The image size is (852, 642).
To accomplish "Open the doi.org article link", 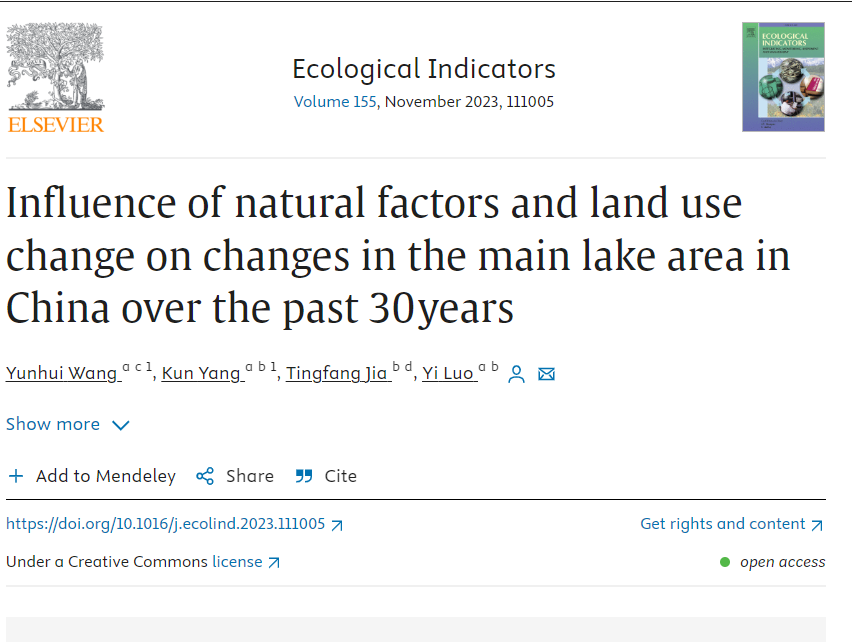I will point(165,524).
